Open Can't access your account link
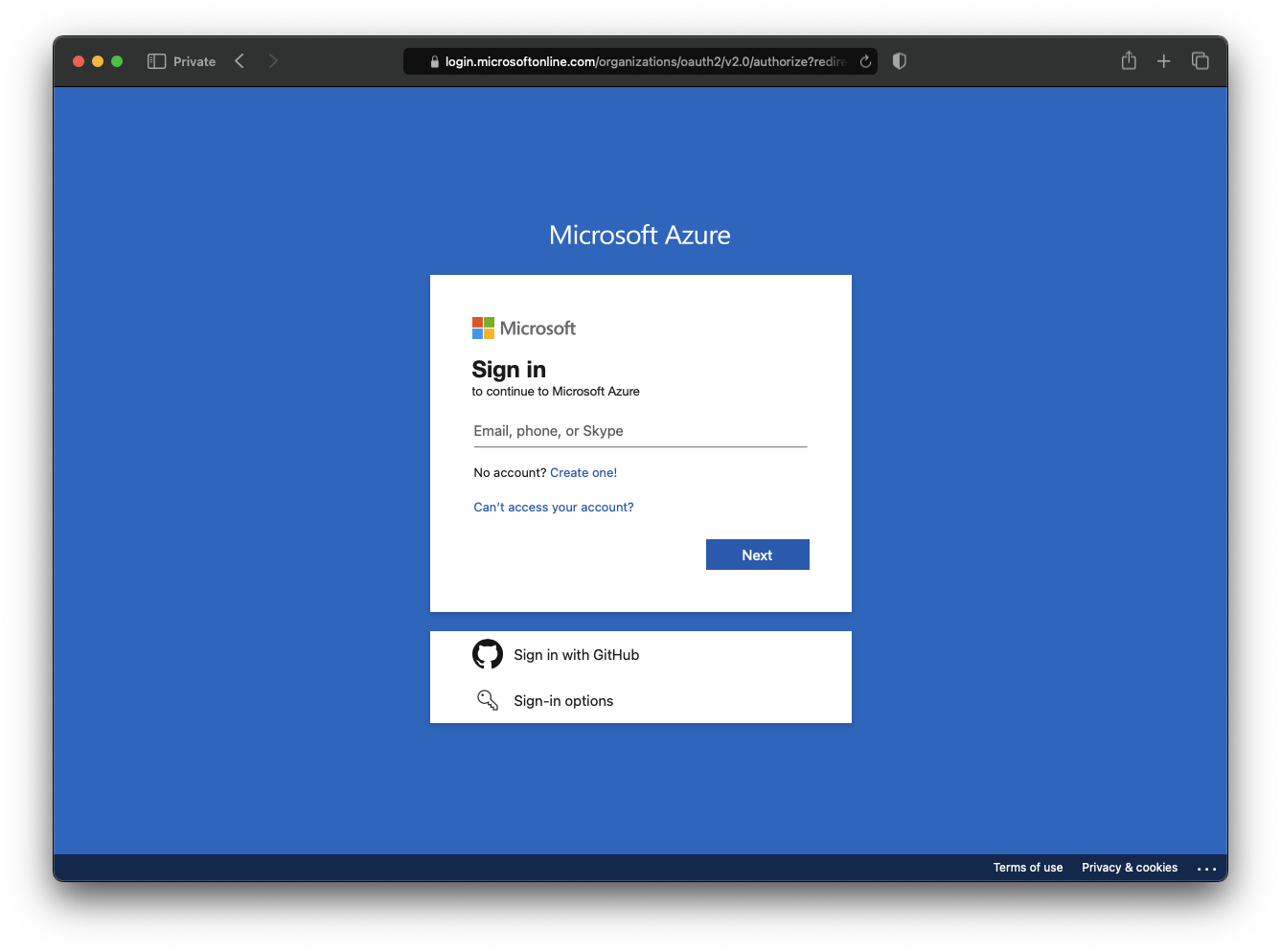This screenshot has width=1281, height=952. tap(554, 508)
